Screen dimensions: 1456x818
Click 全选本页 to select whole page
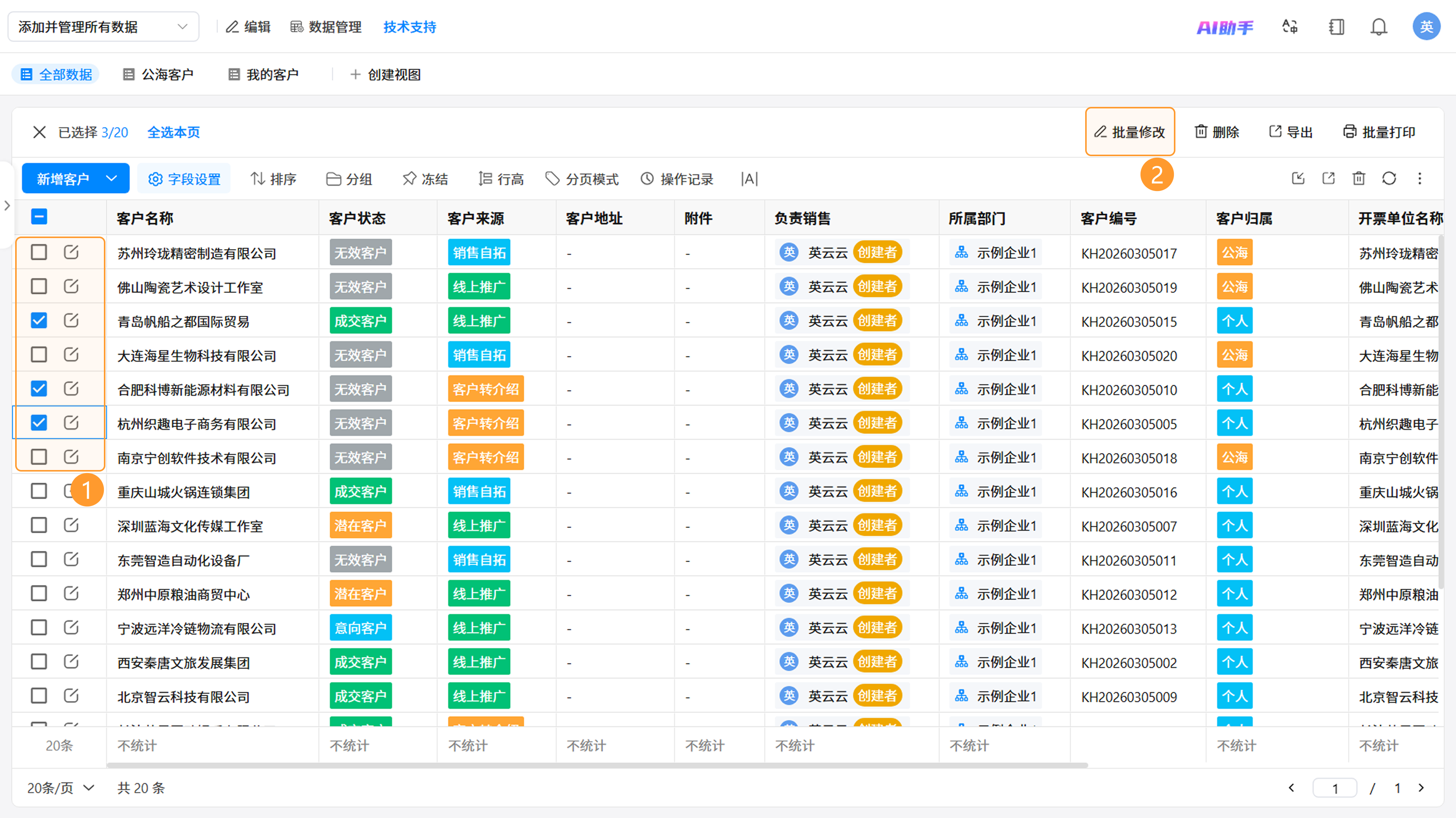pos(174,132)
